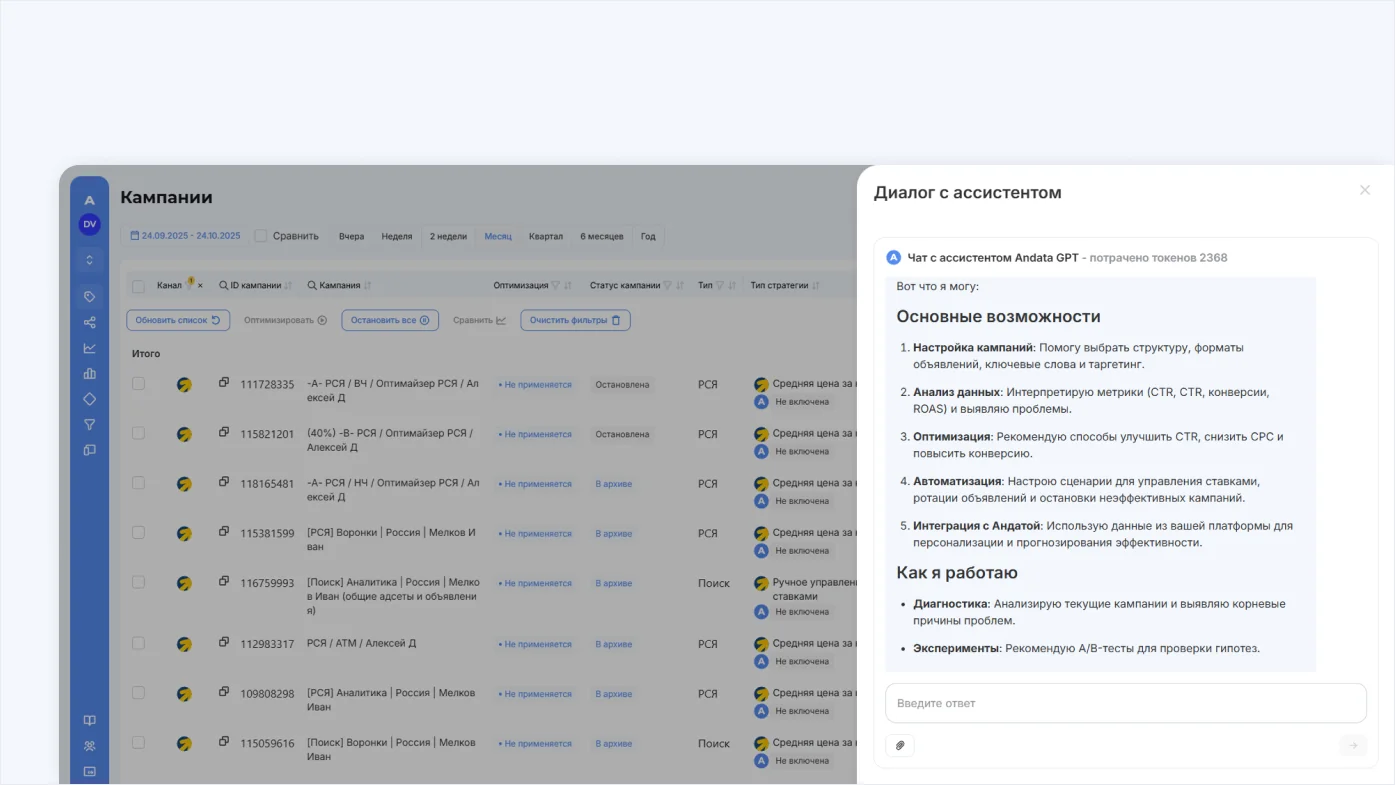The image size is (1395, 785).
Task: Send the message with the arrow button
Action: (1353, 745)
